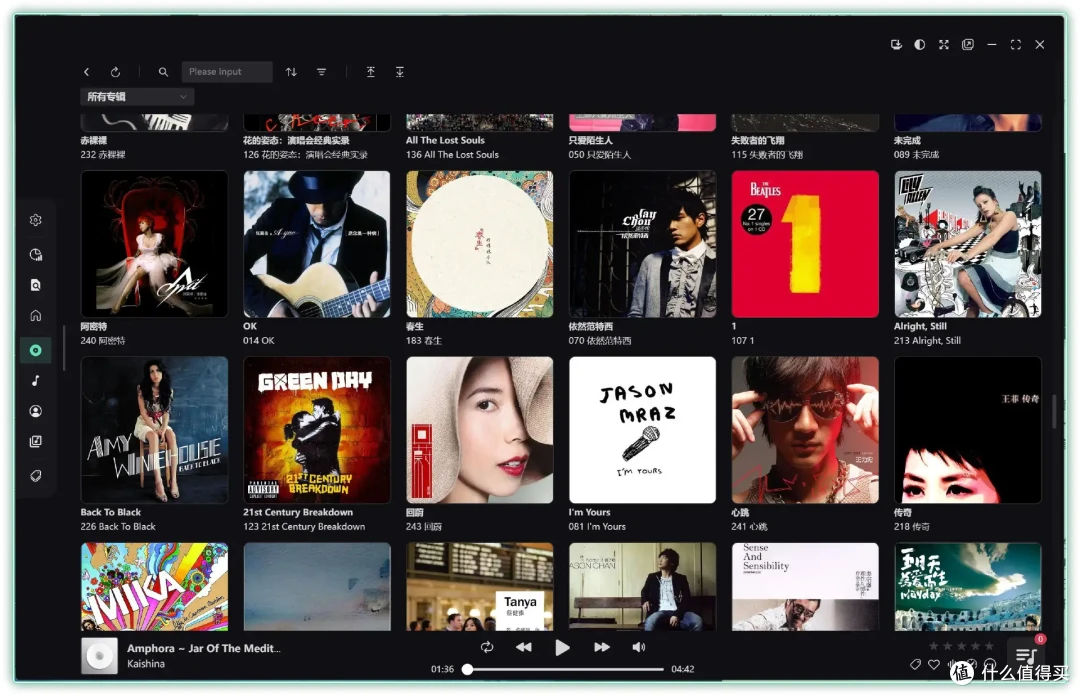Open the 21st Century Breakdown cover
This screenshot has width=1080, height=696.
point(317,430)
